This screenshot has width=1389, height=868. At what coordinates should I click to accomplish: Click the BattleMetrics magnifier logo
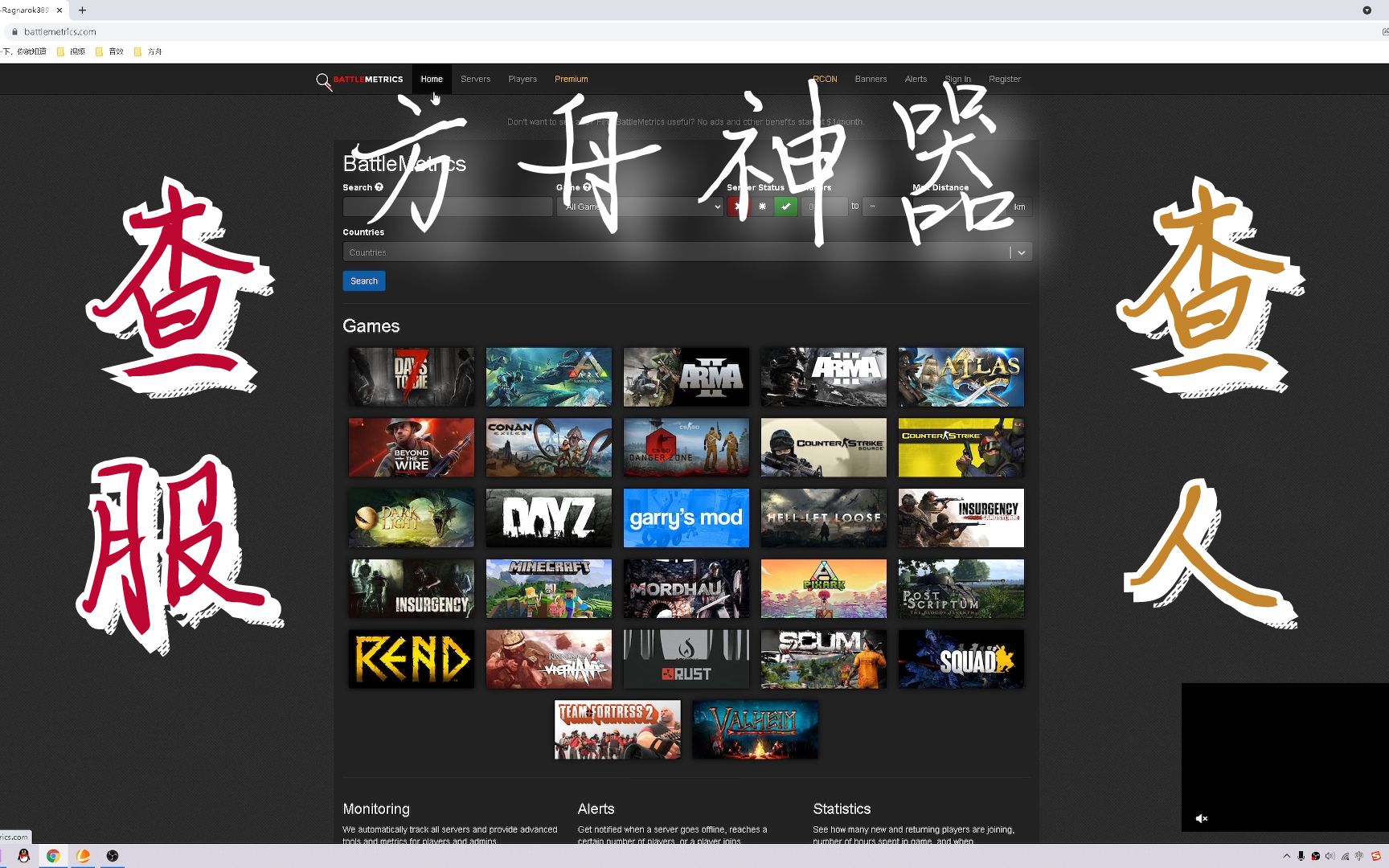pos(323,81)
